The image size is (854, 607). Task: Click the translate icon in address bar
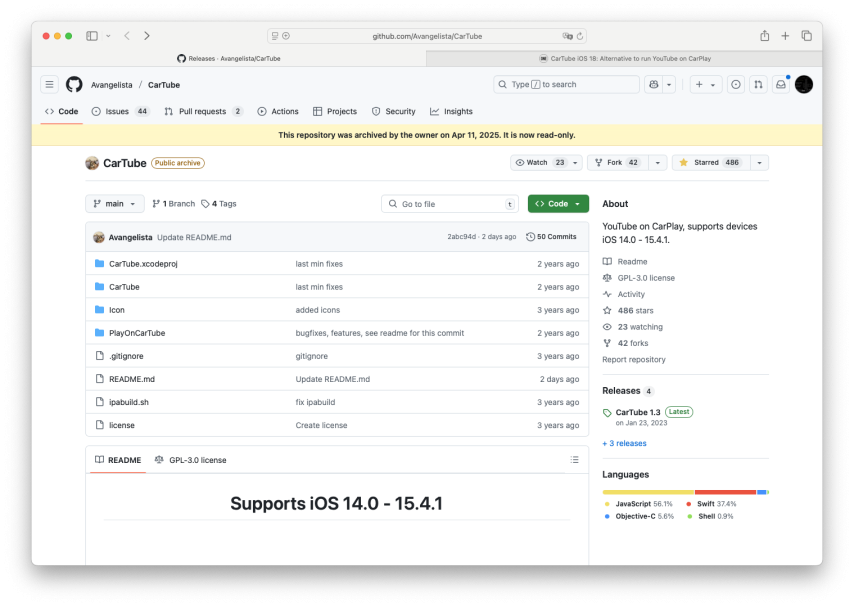point(568,36)
